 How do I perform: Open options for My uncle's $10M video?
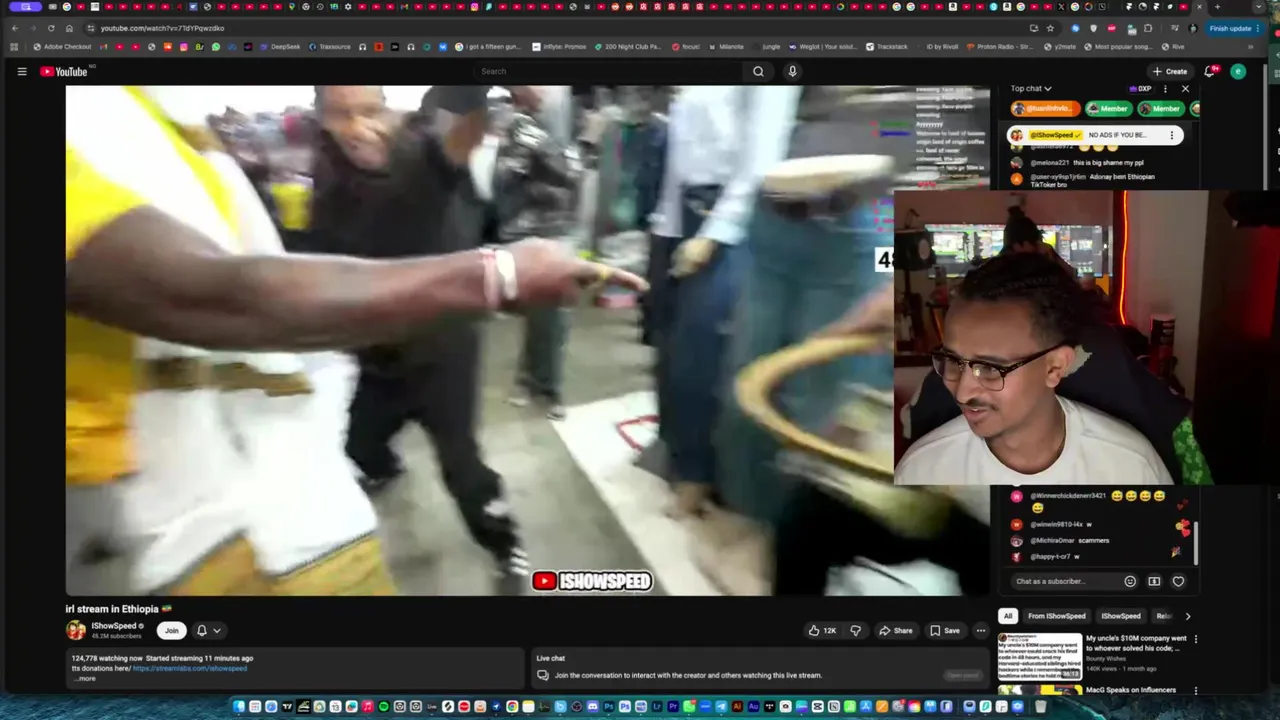(x=1195, y=639)
